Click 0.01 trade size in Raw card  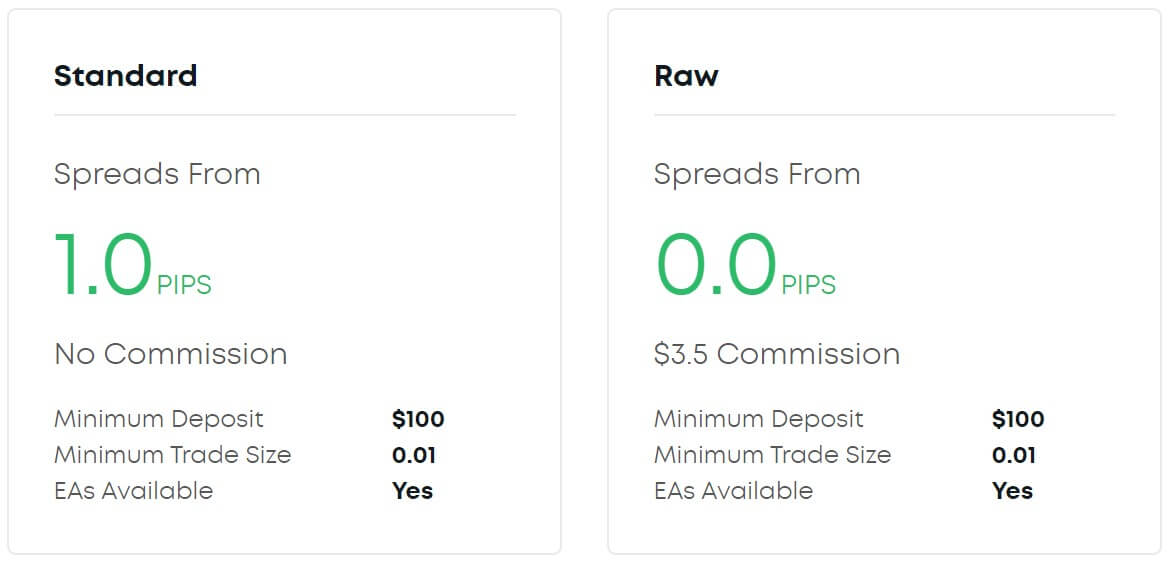(x=1014, y=455)
